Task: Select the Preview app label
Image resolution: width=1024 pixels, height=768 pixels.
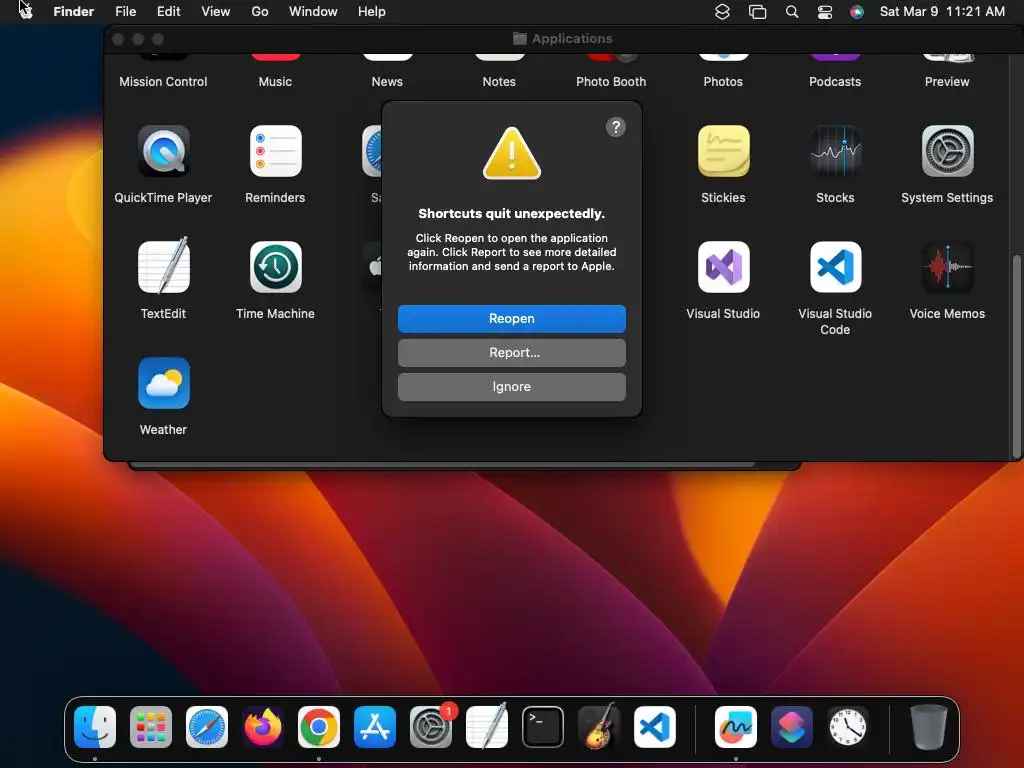Action: 947,82
